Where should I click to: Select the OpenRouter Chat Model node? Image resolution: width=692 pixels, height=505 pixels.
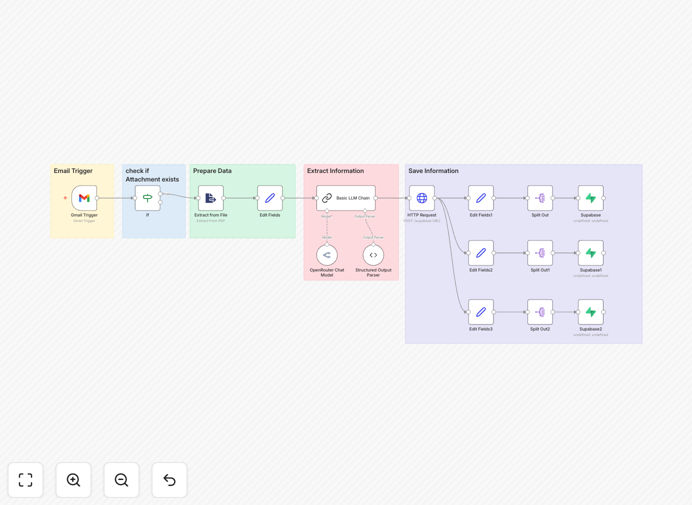click(x=327, y=255)
